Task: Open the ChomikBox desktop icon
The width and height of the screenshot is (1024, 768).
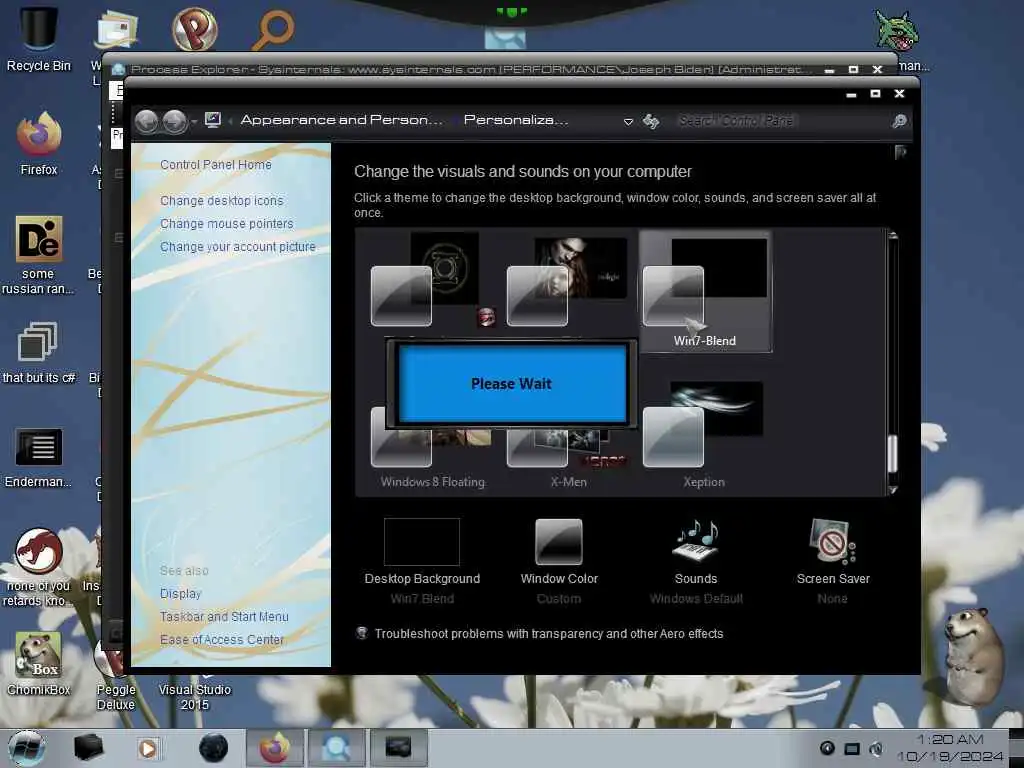Action: (39, 664)
